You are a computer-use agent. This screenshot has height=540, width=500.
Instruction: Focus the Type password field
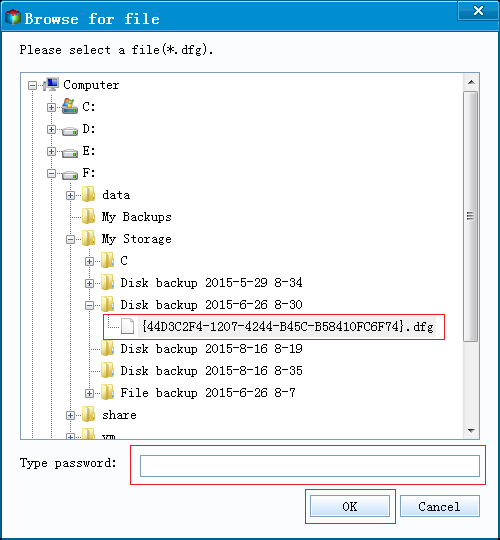point(310,466)
